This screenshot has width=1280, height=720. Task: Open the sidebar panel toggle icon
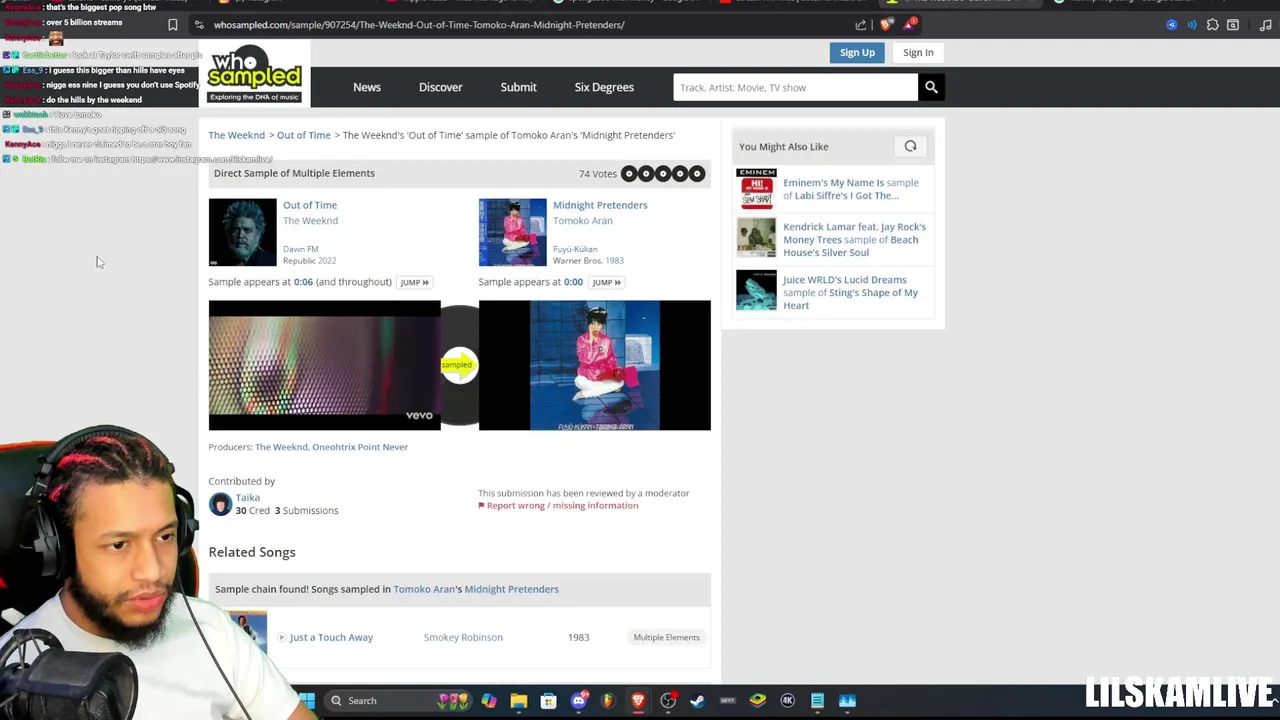coord(1233,25)
